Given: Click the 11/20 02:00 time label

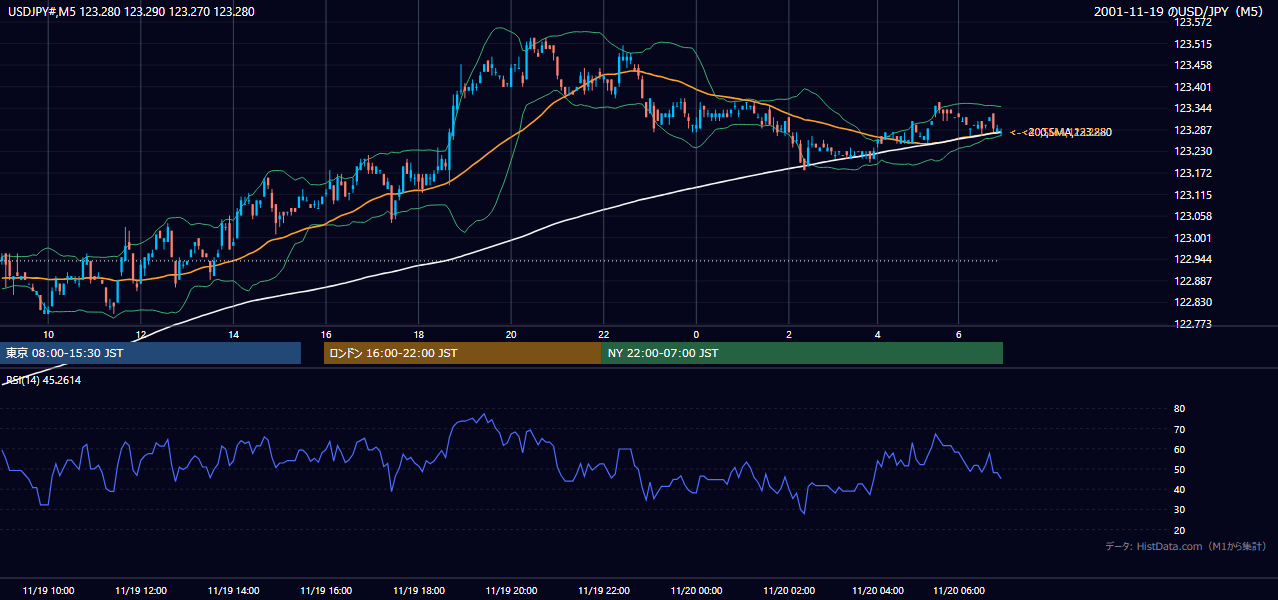Looking at the screenshot, I should [788, 590].
